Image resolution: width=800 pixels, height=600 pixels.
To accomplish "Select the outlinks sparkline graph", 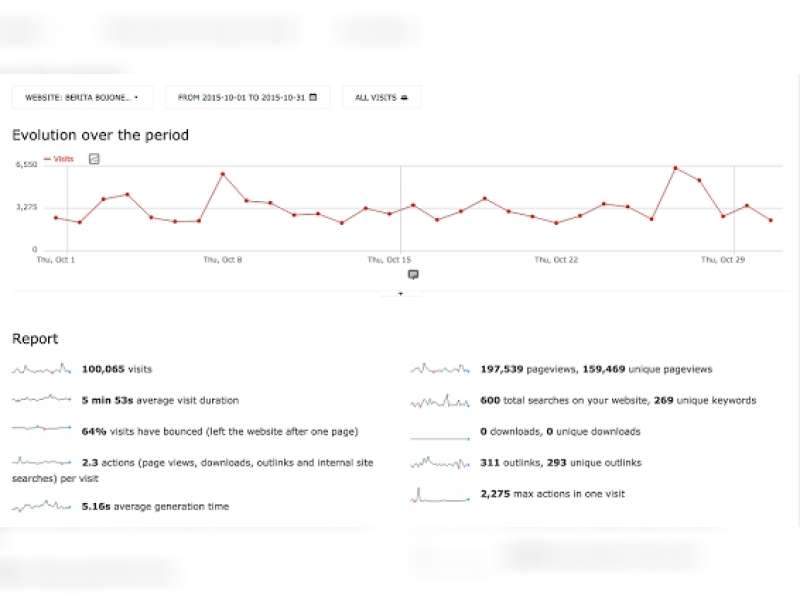I will point(440,463).
